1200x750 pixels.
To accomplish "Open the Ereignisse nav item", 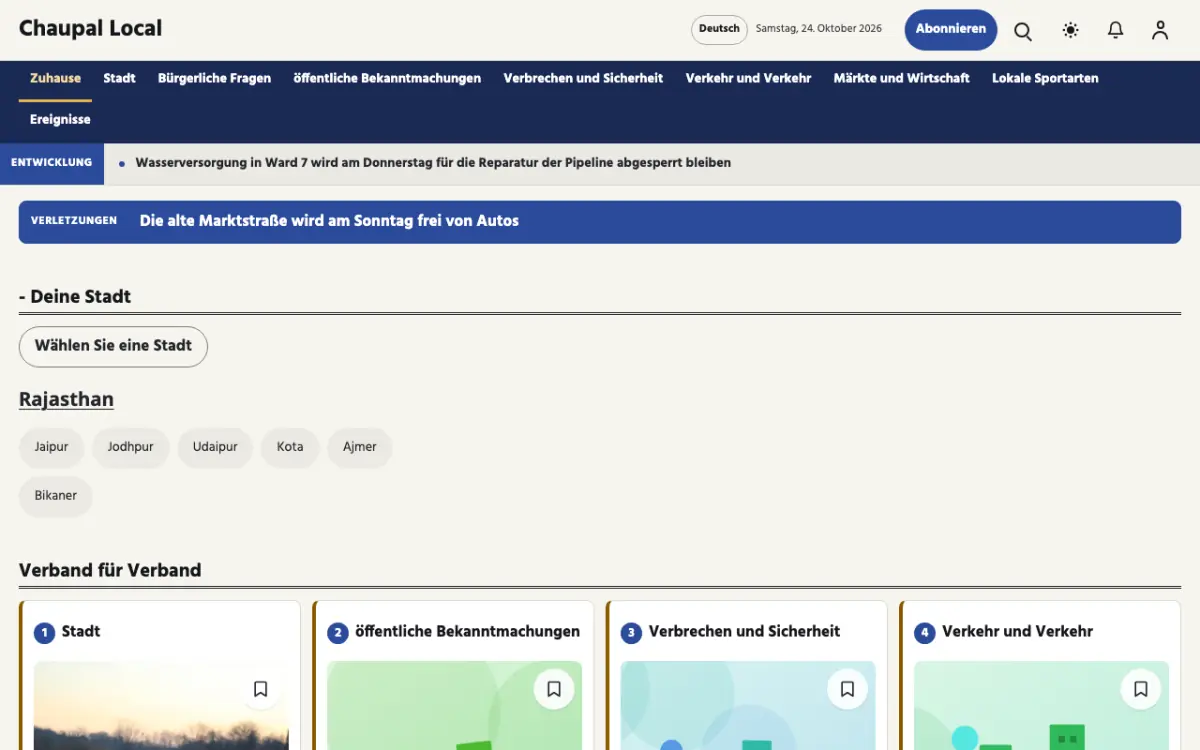I will pos(60,119).
